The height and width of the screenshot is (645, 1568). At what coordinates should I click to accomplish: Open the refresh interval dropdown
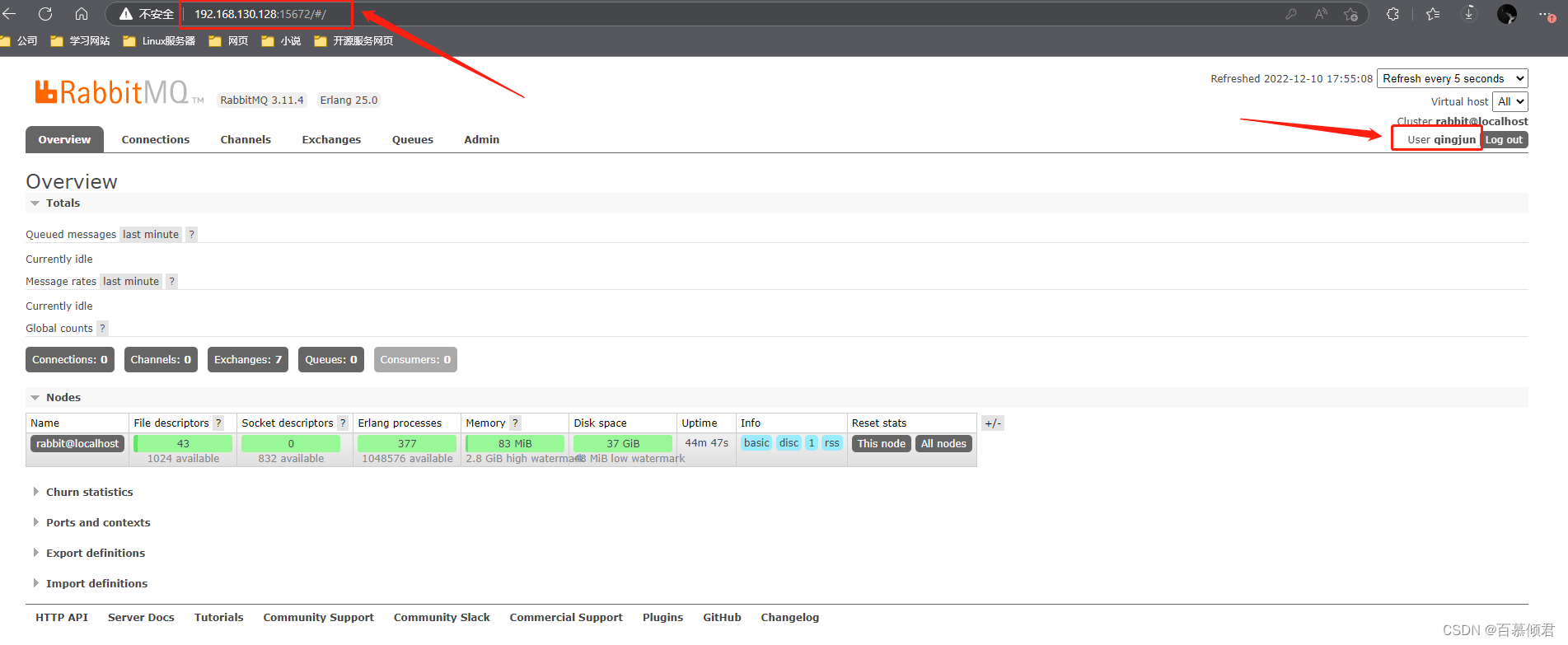(x=1453, y=78)
